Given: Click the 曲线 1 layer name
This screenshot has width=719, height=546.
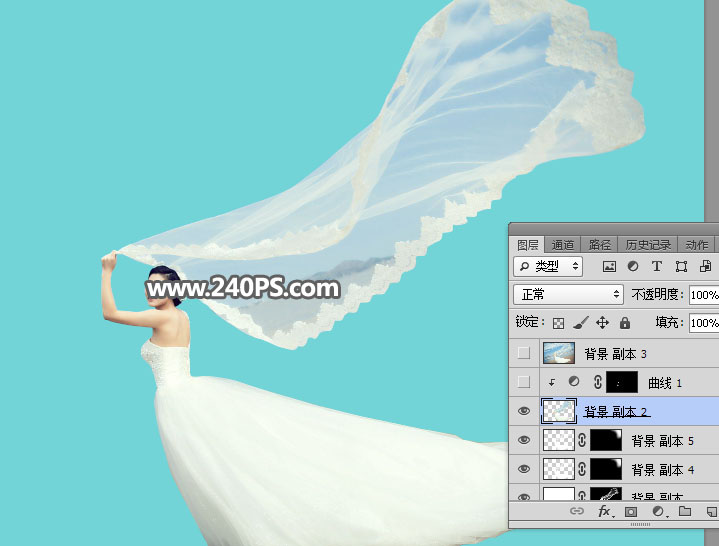Looking at the screenshot, I should coord(664,383).
